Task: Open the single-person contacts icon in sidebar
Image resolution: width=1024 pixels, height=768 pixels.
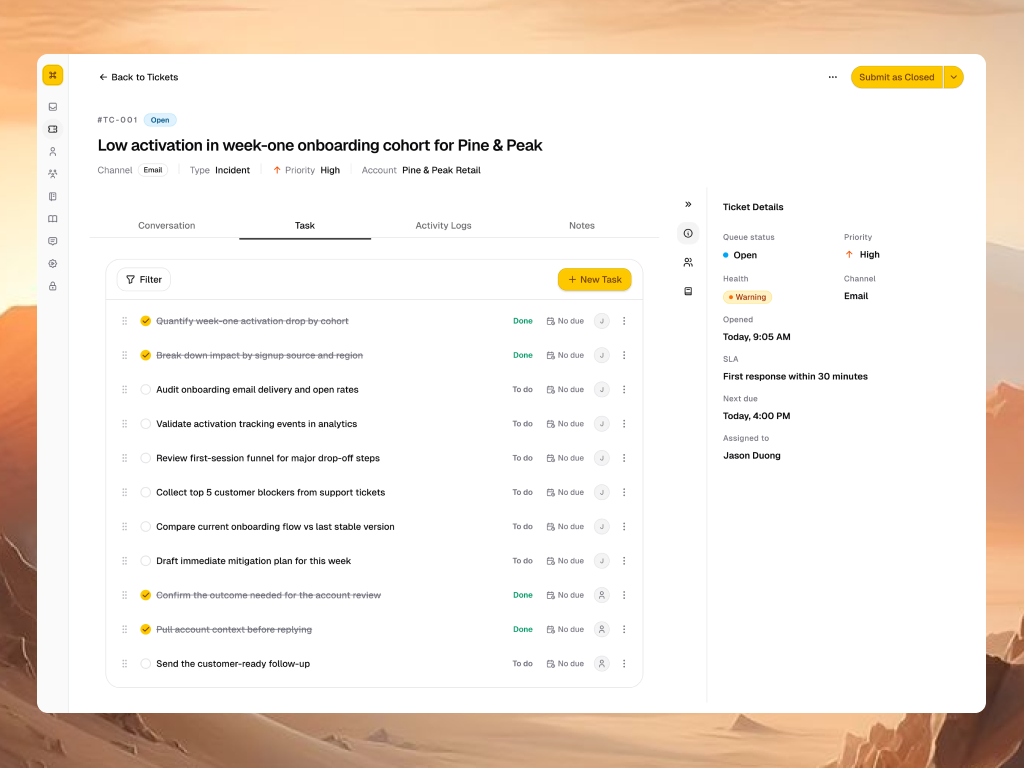Action: point(53,152)
